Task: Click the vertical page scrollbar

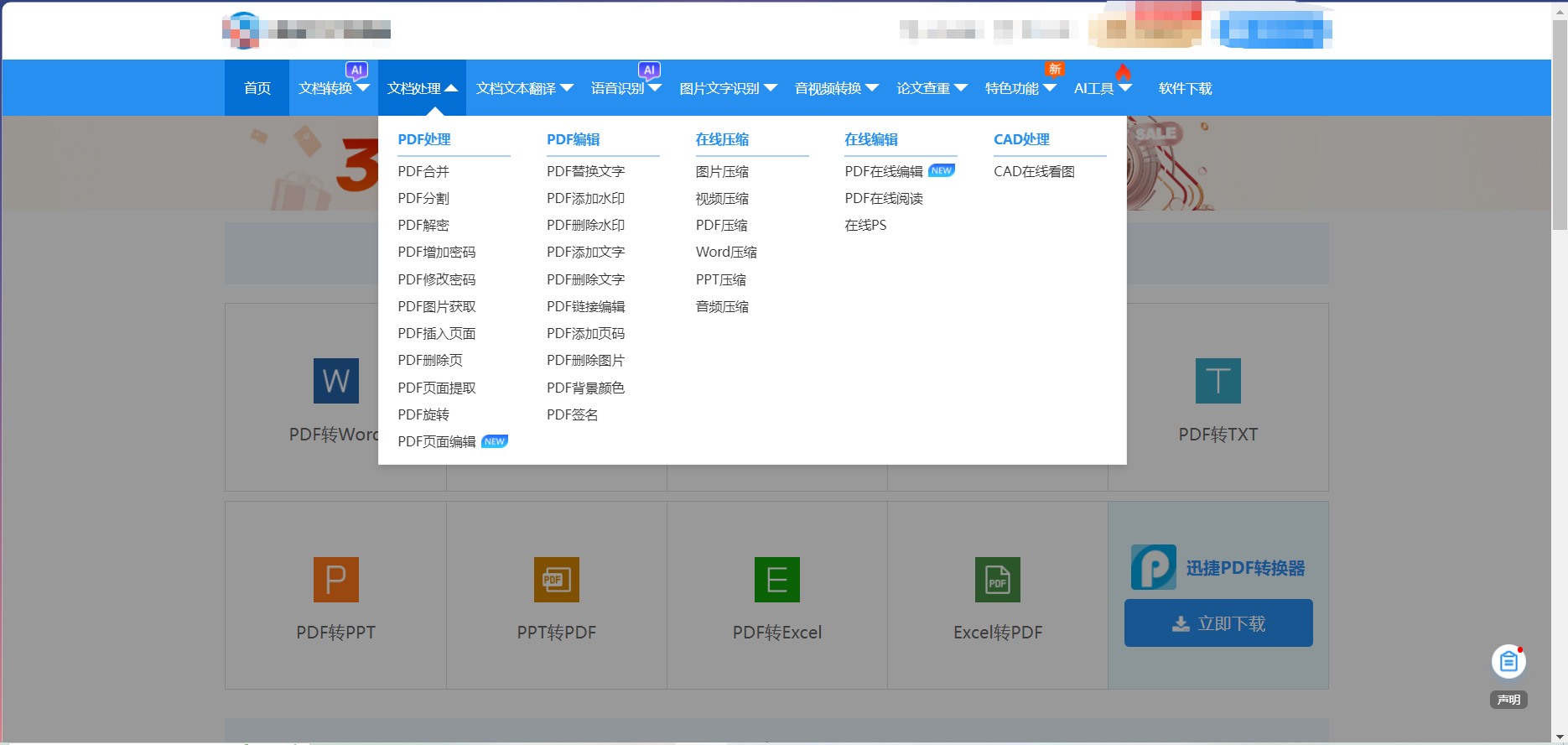Action: 1559,126
